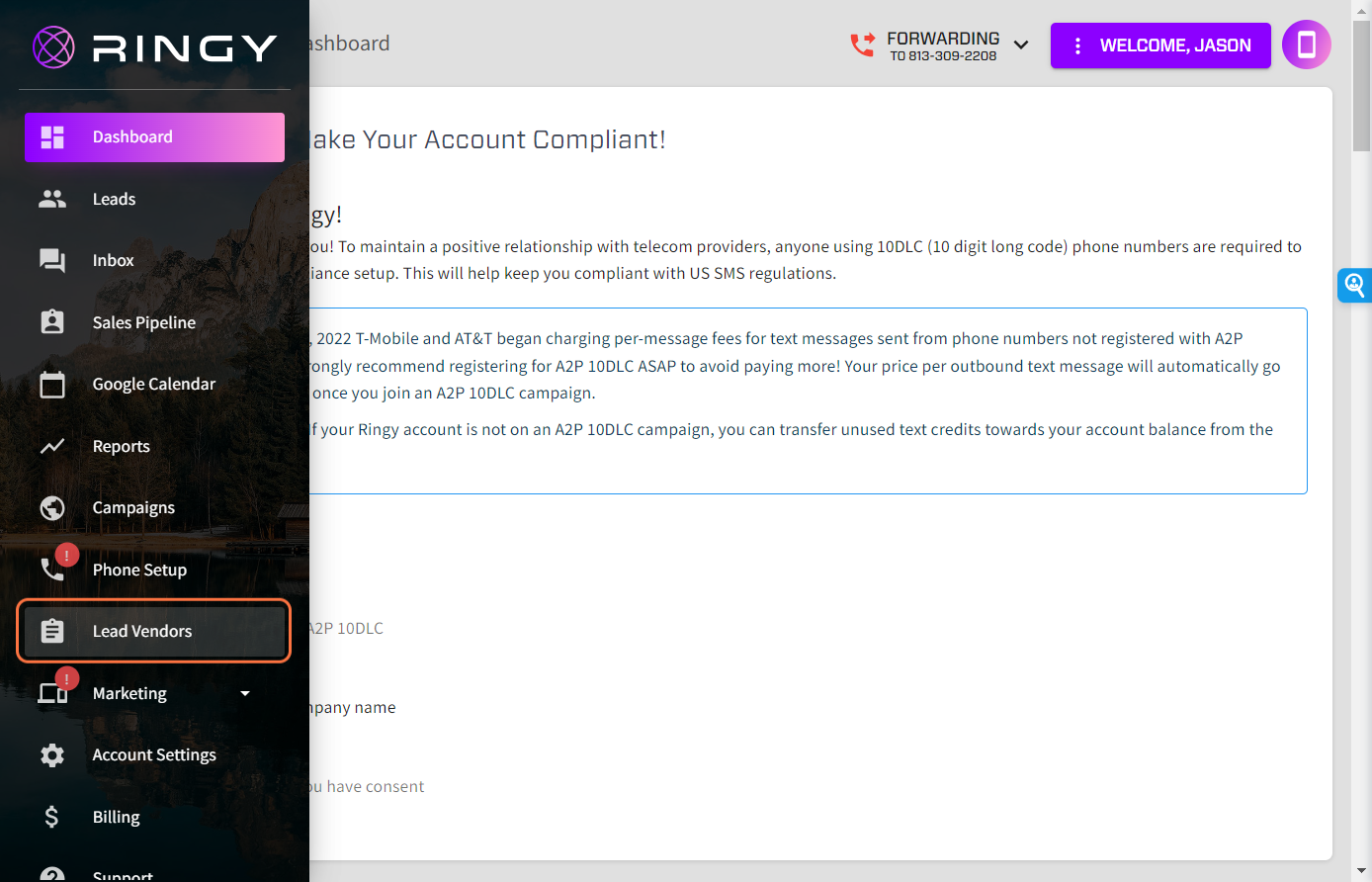Click the Phone Setup handset icon
Image resolution: width=1372 pixels, height=882 pixels.
(50, 571)
